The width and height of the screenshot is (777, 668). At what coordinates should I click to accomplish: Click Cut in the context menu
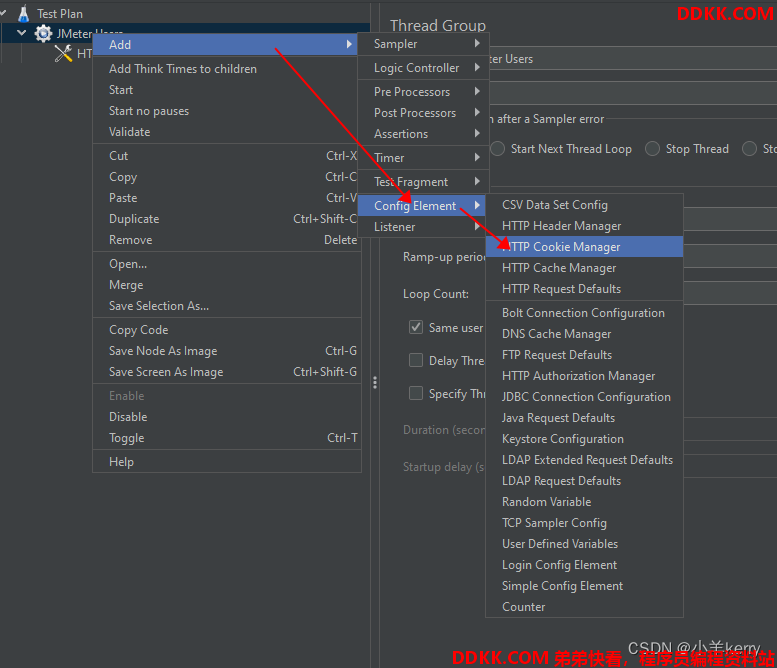coord(225,156)
